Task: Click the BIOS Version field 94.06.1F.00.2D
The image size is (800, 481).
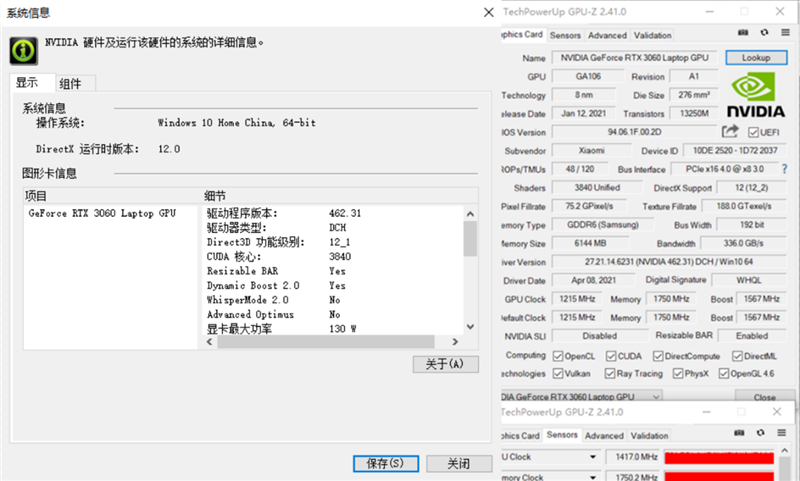Action: 635,132
